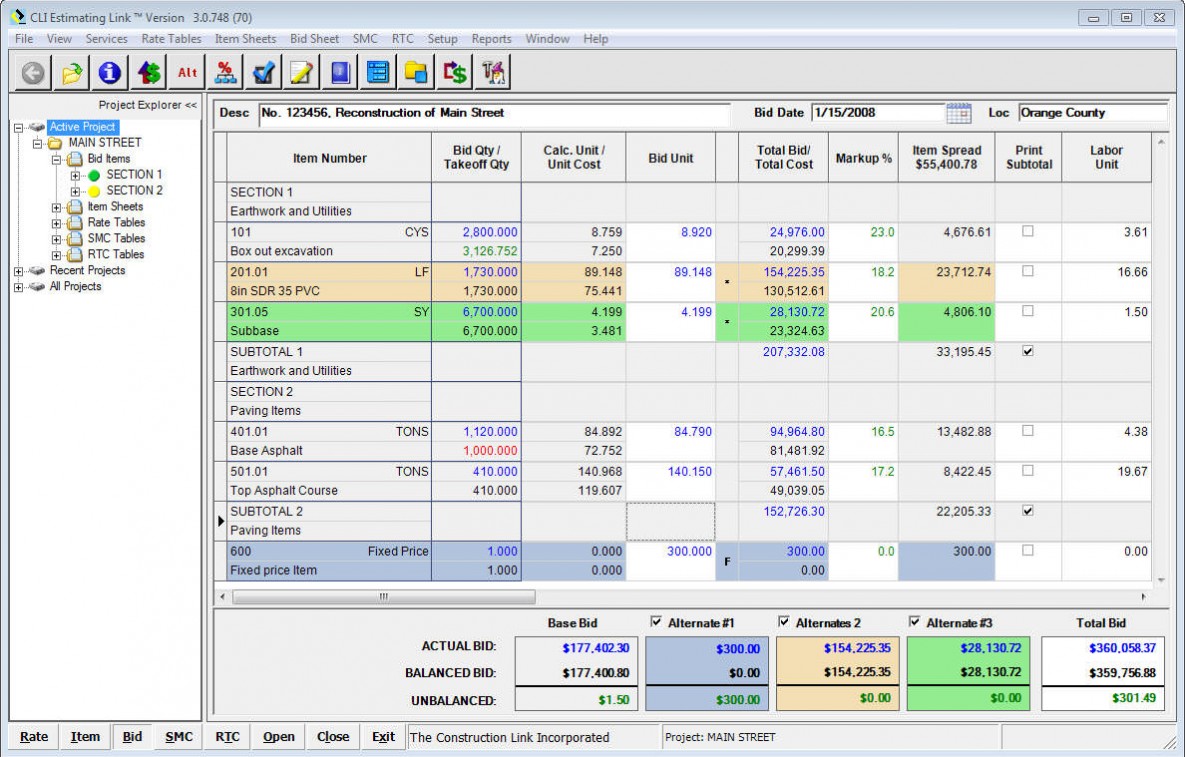Click the blue list form icon
This screenshot has height=757, width=1185.
377,73
